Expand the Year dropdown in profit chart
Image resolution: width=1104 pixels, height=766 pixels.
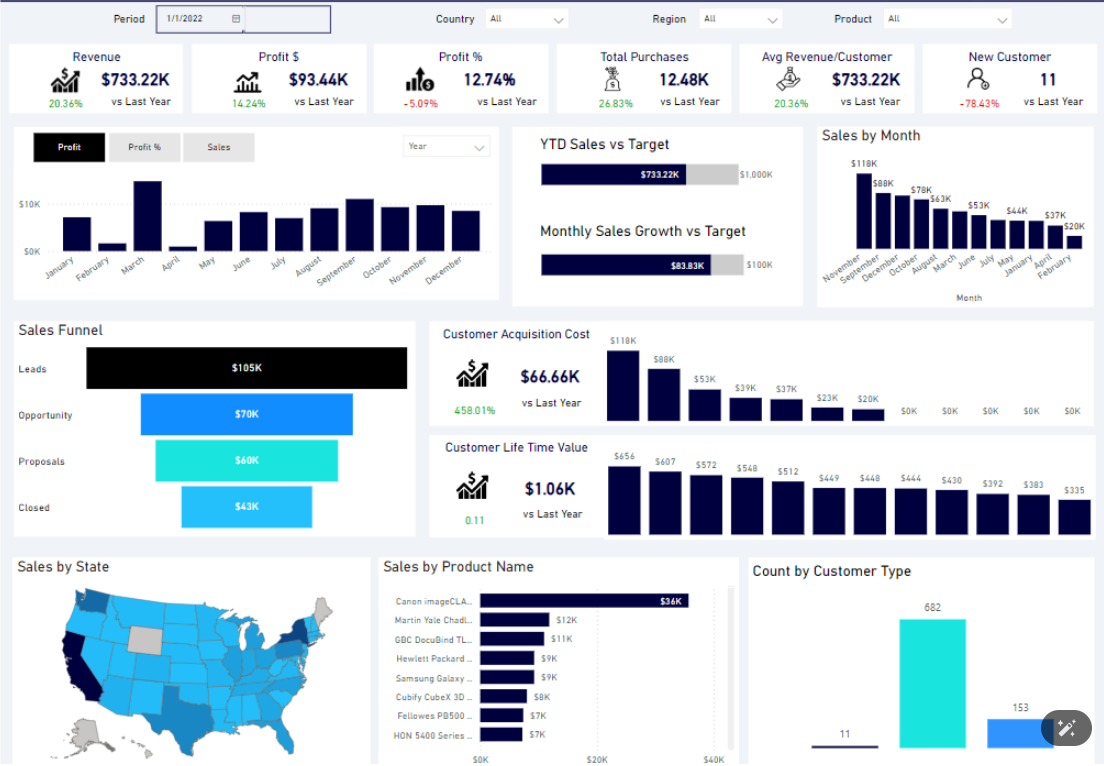[x=446, y=146]
